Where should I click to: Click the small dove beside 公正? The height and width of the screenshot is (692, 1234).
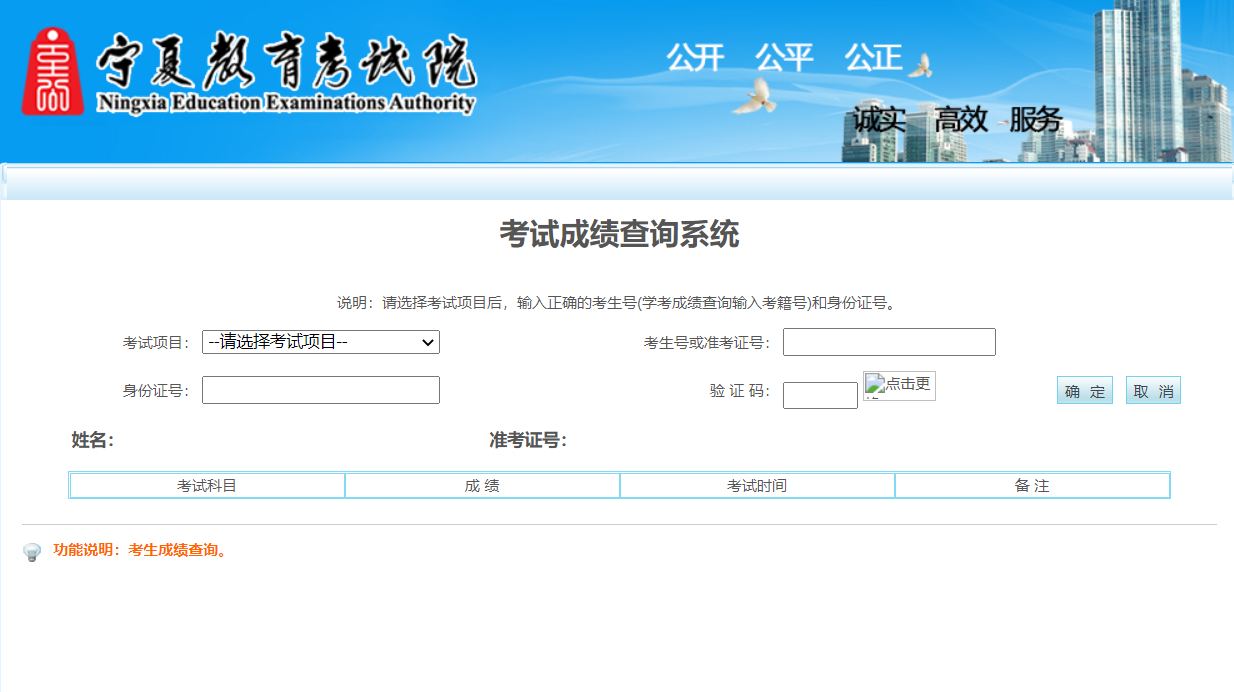pyautogui.click(x=920, y=66)
